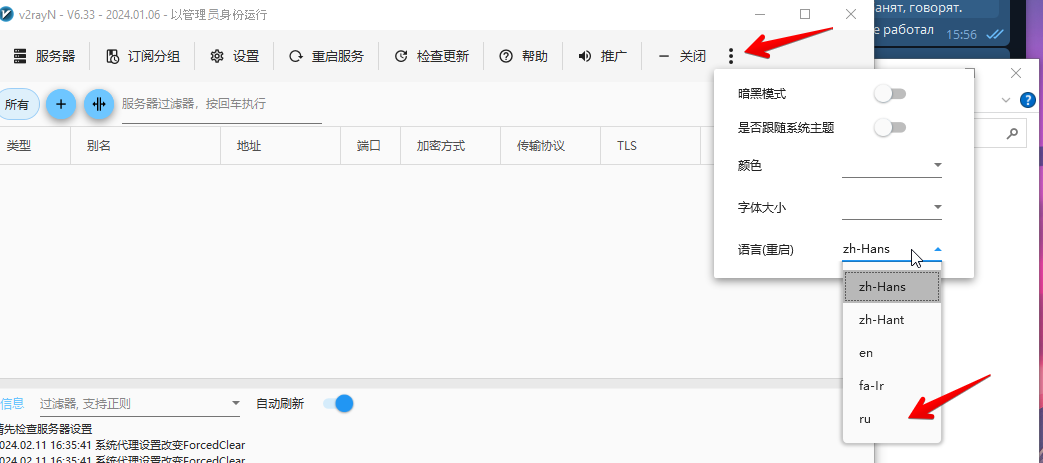This screenshot has height=463, width=1043.
Task: Toggle dark mode (暗黑模式) switch
Action: (889, 94)
